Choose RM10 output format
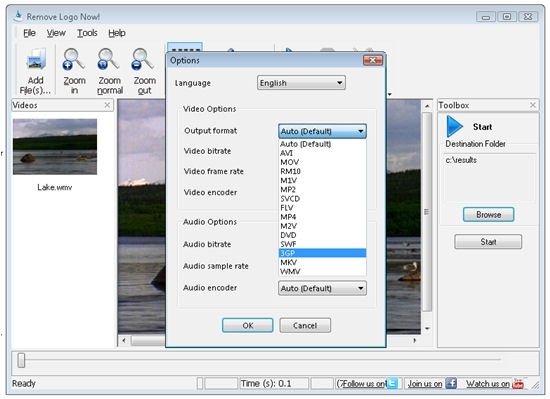Screen dimensions: 550x399 tap(322, 171)
